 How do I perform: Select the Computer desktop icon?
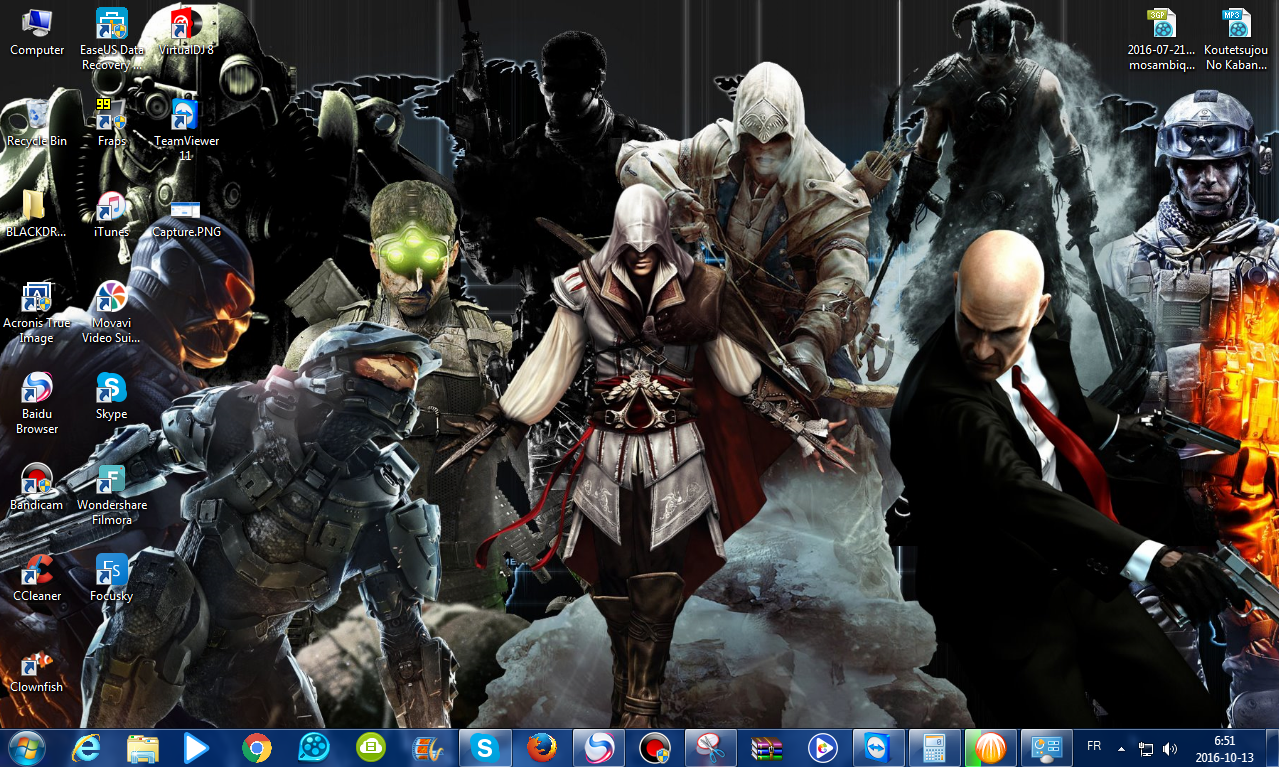(37, 31)
